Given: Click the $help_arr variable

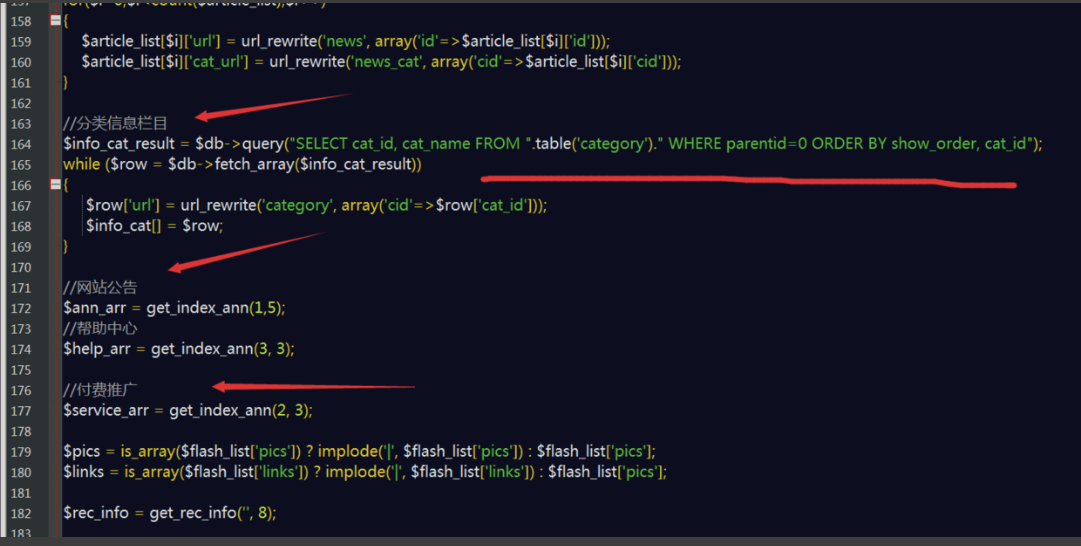Looking at the screenshot, I should click(x=97, y=349).
